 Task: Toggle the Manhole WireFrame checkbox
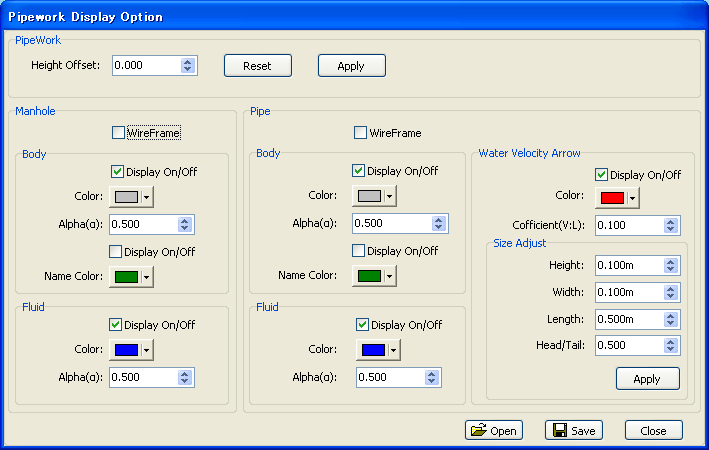pos(118,133)
